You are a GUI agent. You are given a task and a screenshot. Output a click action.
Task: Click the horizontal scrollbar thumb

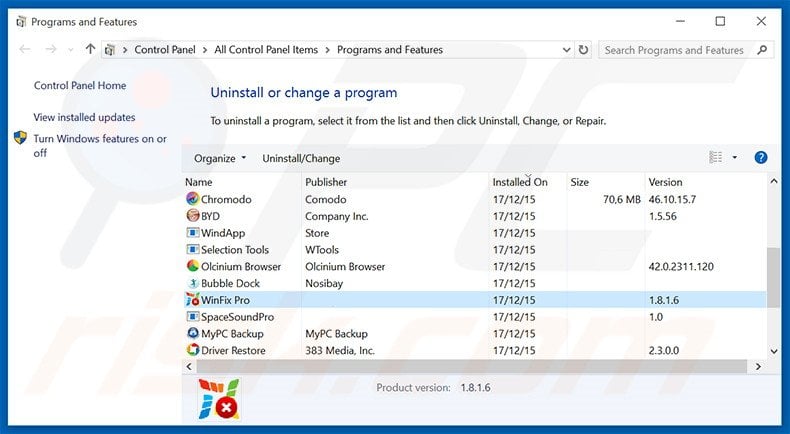(472, 366)
